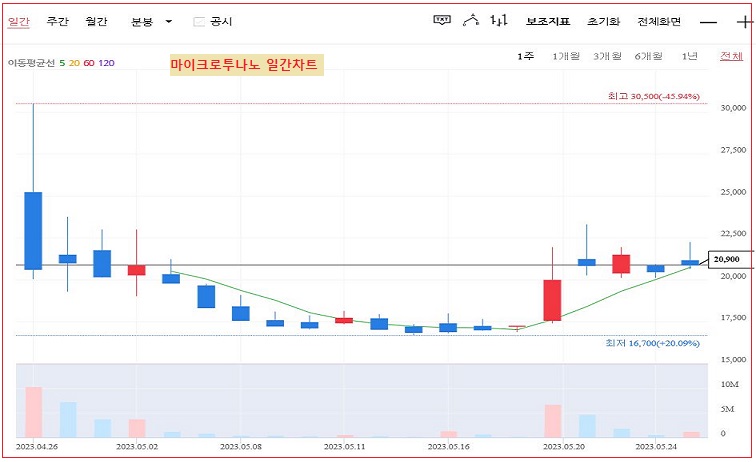Select the 1개월 range option

click(566, 56)
